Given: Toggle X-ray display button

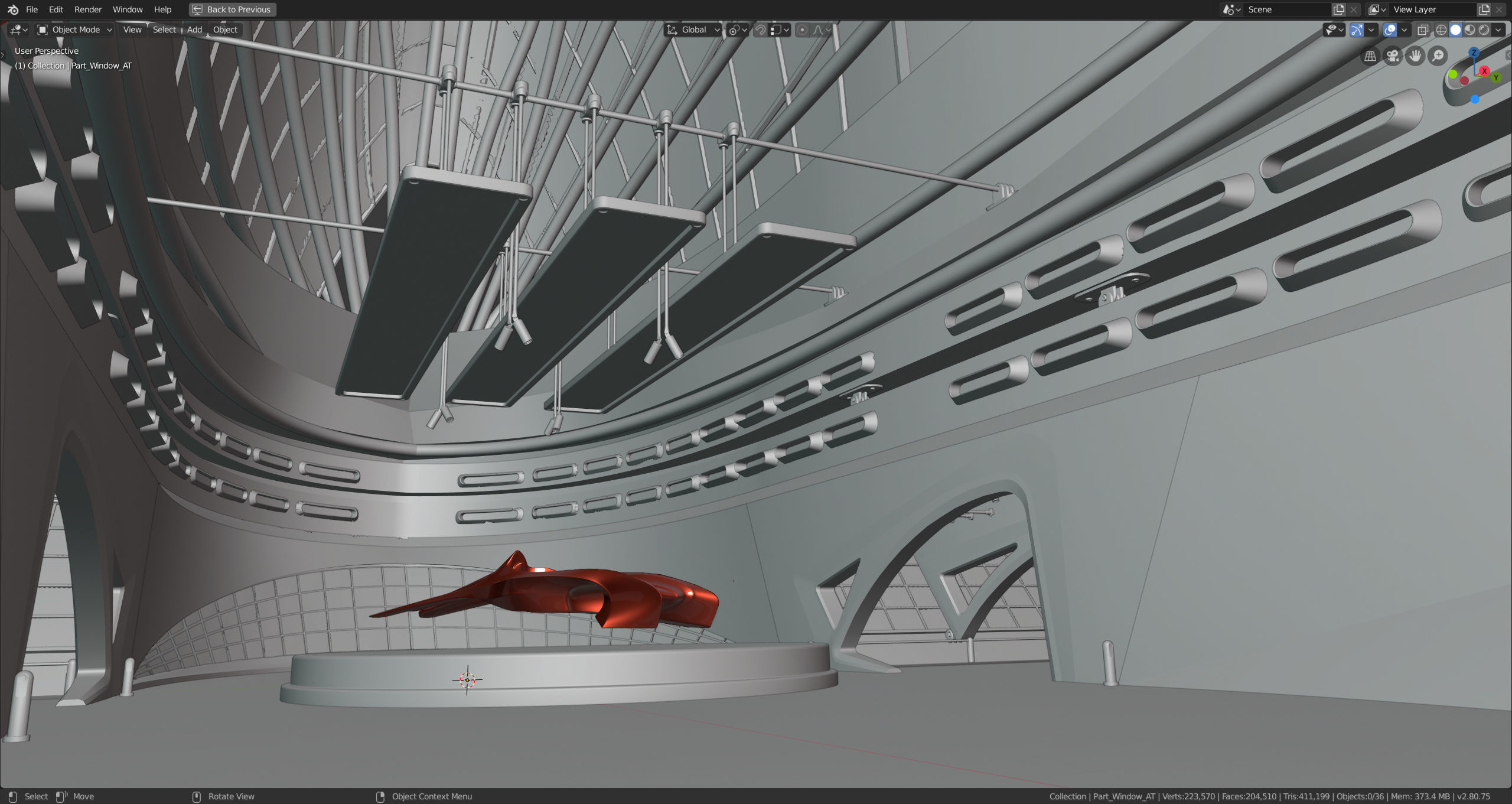Looking at the screenshot, I should pyautogui.click(x=1423, y=30).
